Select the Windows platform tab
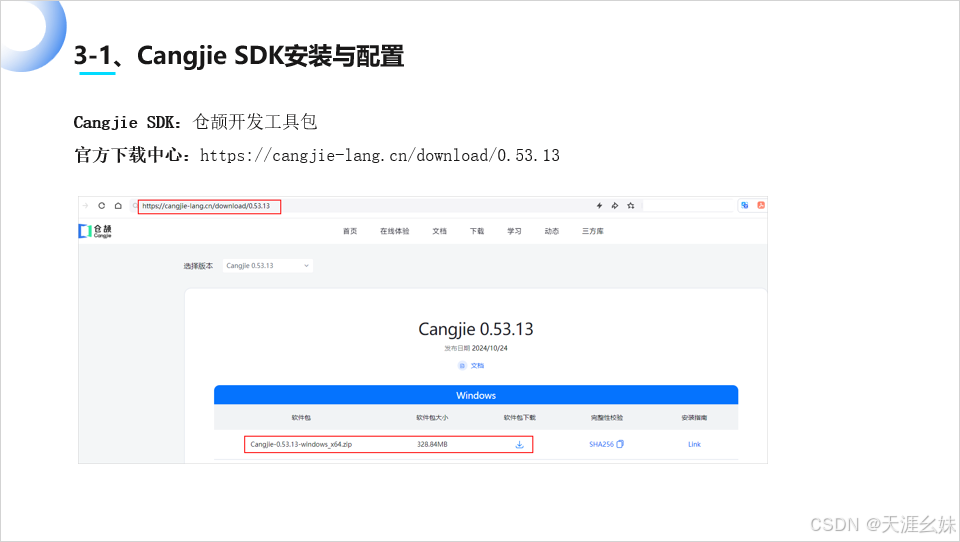960x542 pixels. (x=476, y=395)
